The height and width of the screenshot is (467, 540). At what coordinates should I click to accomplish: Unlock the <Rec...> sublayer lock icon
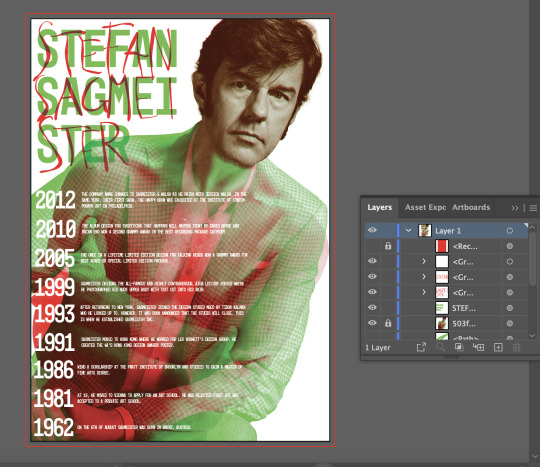(x=388, y=246)
